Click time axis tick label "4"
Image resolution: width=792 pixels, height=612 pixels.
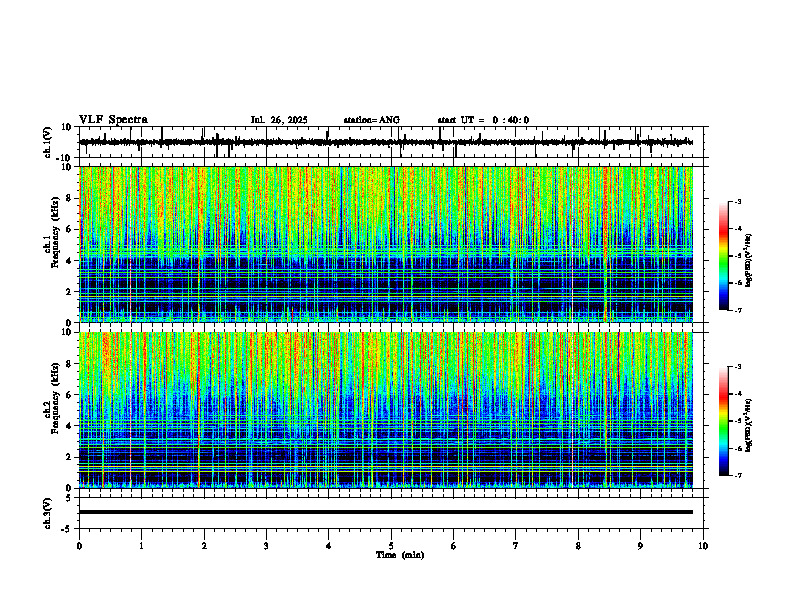(329, 546)
